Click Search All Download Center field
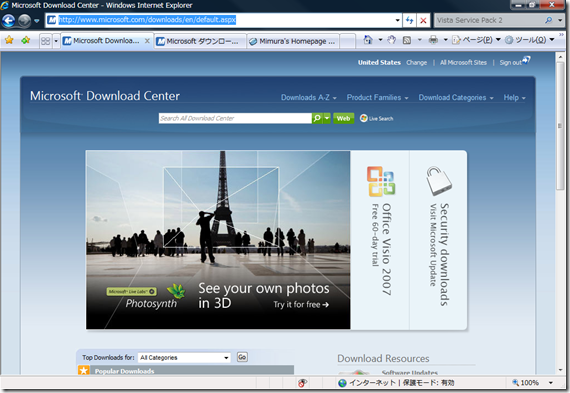The width and height of the screenshot is (570, 393). click(235, 118)
